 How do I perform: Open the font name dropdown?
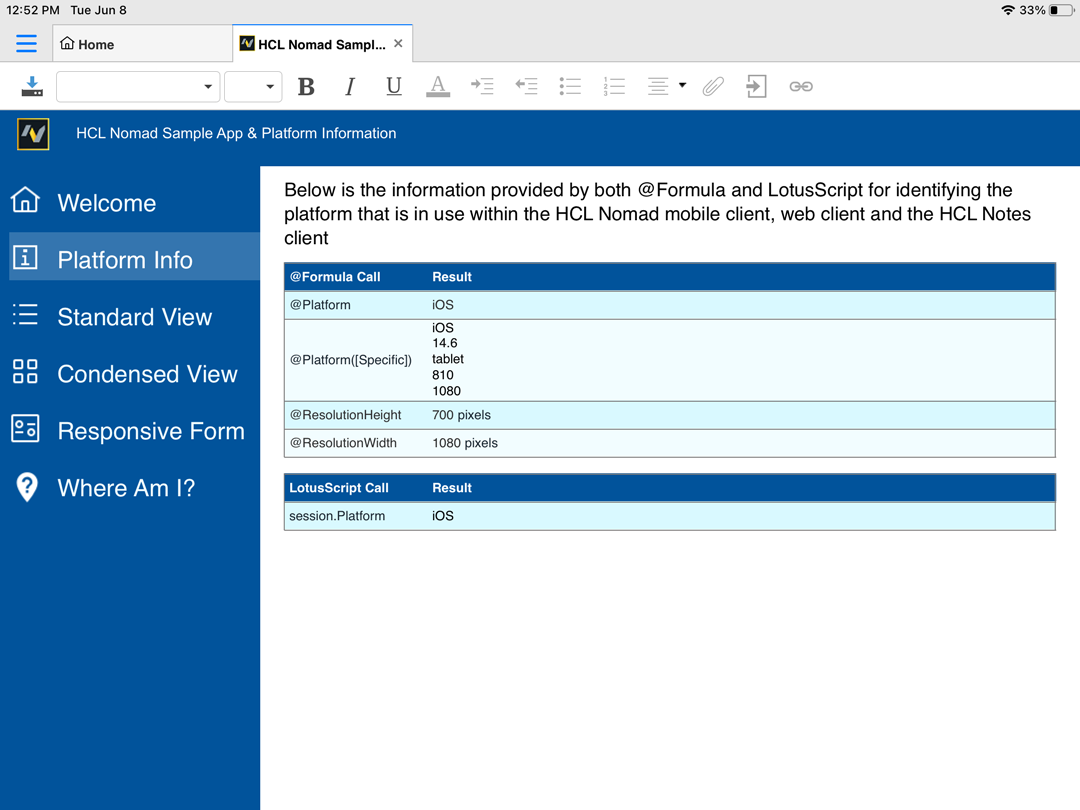pyautogui.click(x=138, y=87)
